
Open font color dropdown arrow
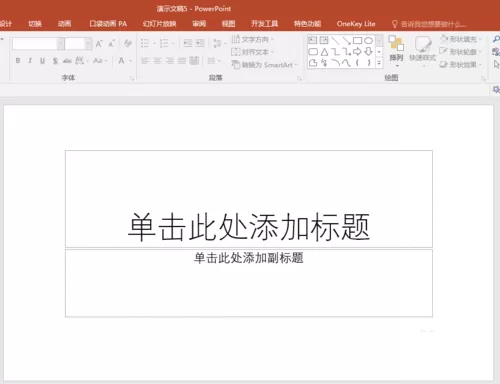coord(130,61)
